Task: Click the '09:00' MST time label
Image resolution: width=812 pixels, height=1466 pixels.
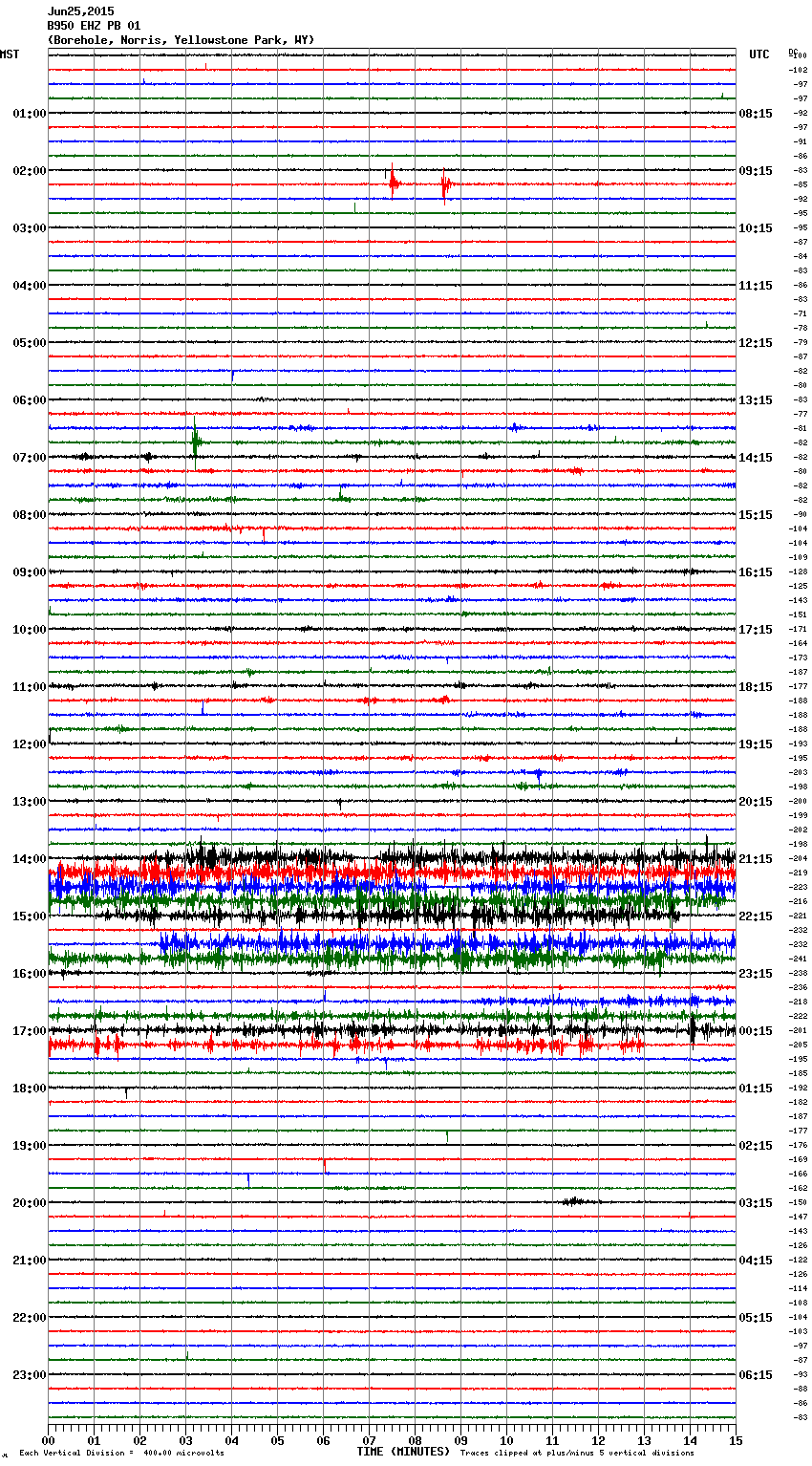Action: [30, 572]
